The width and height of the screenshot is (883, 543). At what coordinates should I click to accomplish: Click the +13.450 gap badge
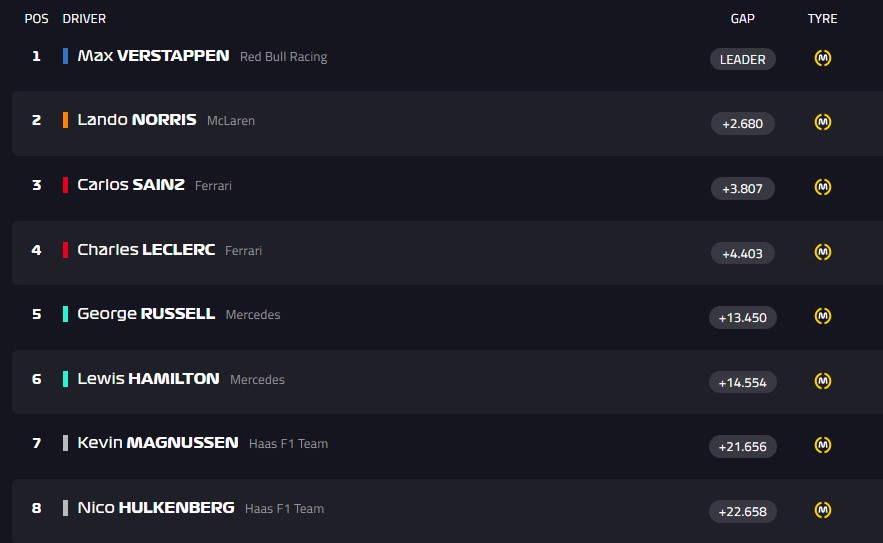coord(742,318)
